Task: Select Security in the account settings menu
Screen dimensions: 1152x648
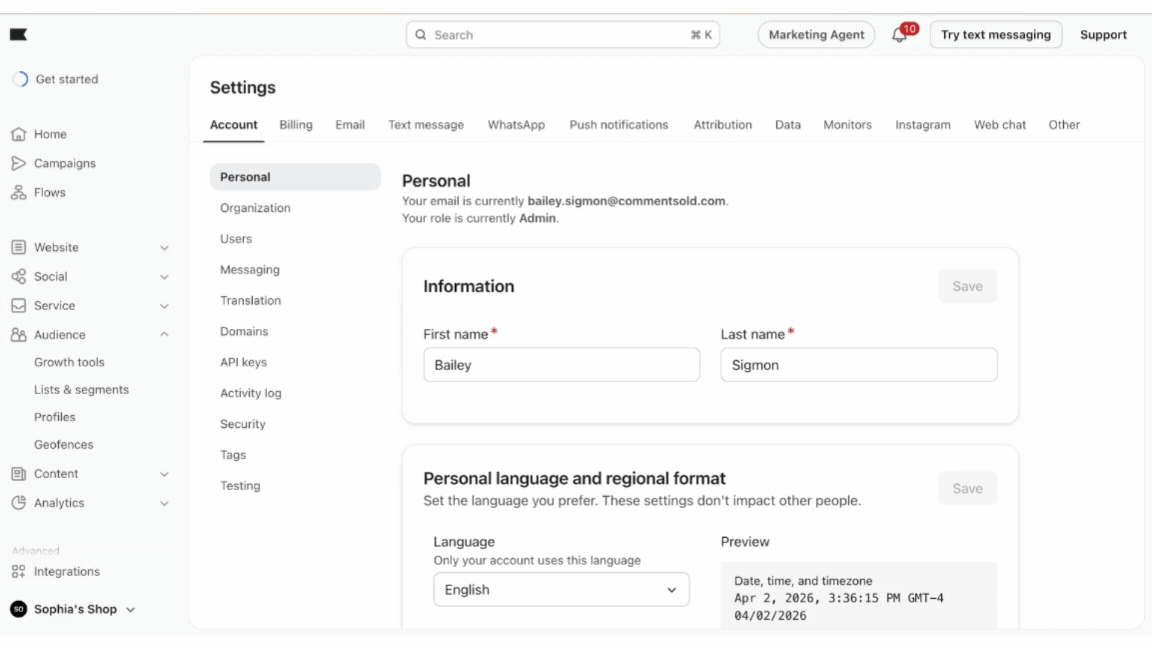Action: coord(243,424)
